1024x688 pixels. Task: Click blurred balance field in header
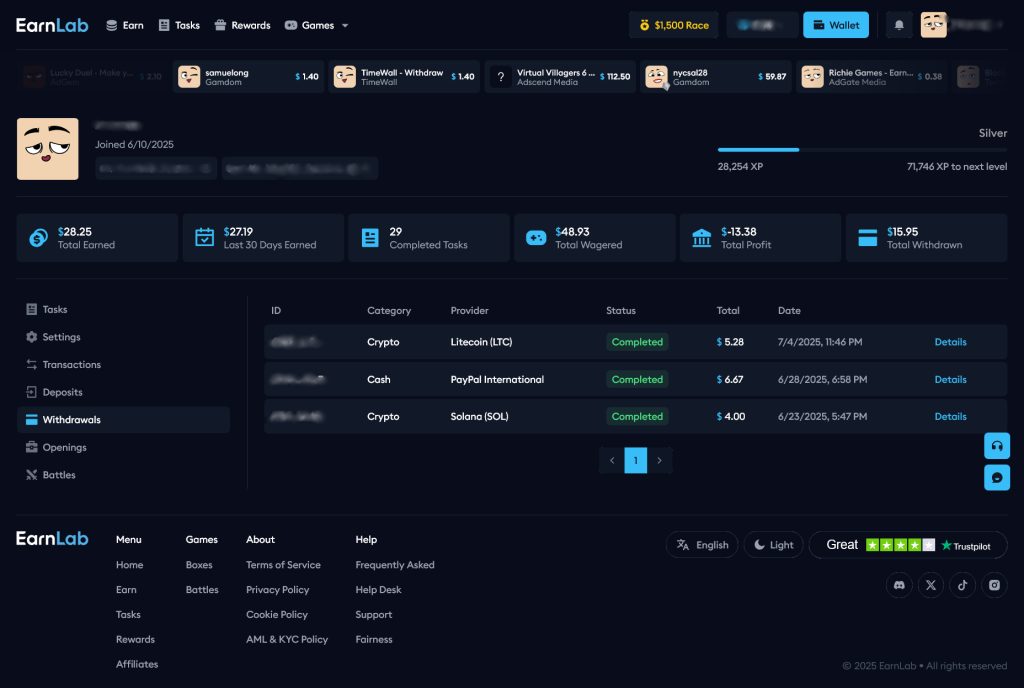(x=762, y=25)
